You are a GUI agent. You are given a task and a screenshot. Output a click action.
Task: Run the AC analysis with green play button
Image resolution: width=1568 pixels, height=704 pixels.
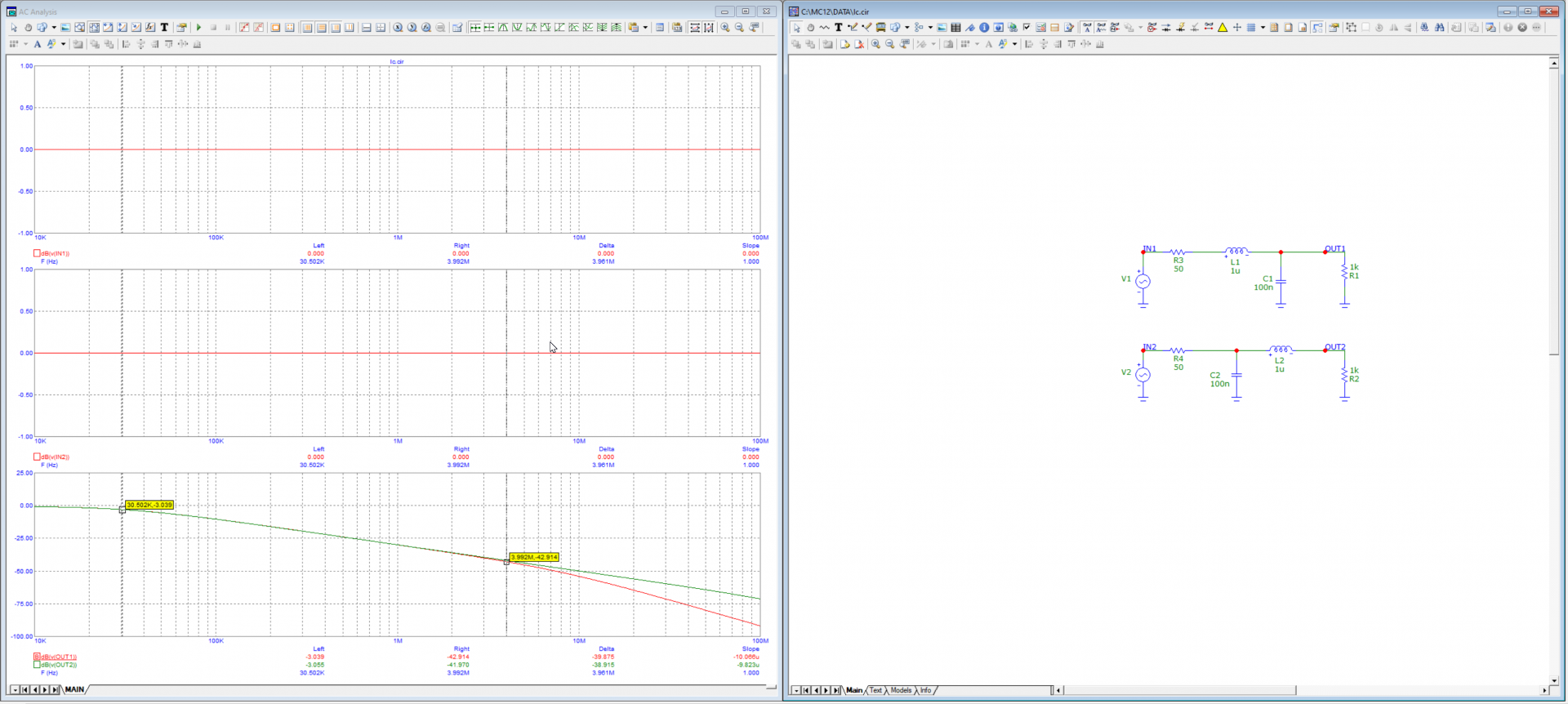pos(198,27)
